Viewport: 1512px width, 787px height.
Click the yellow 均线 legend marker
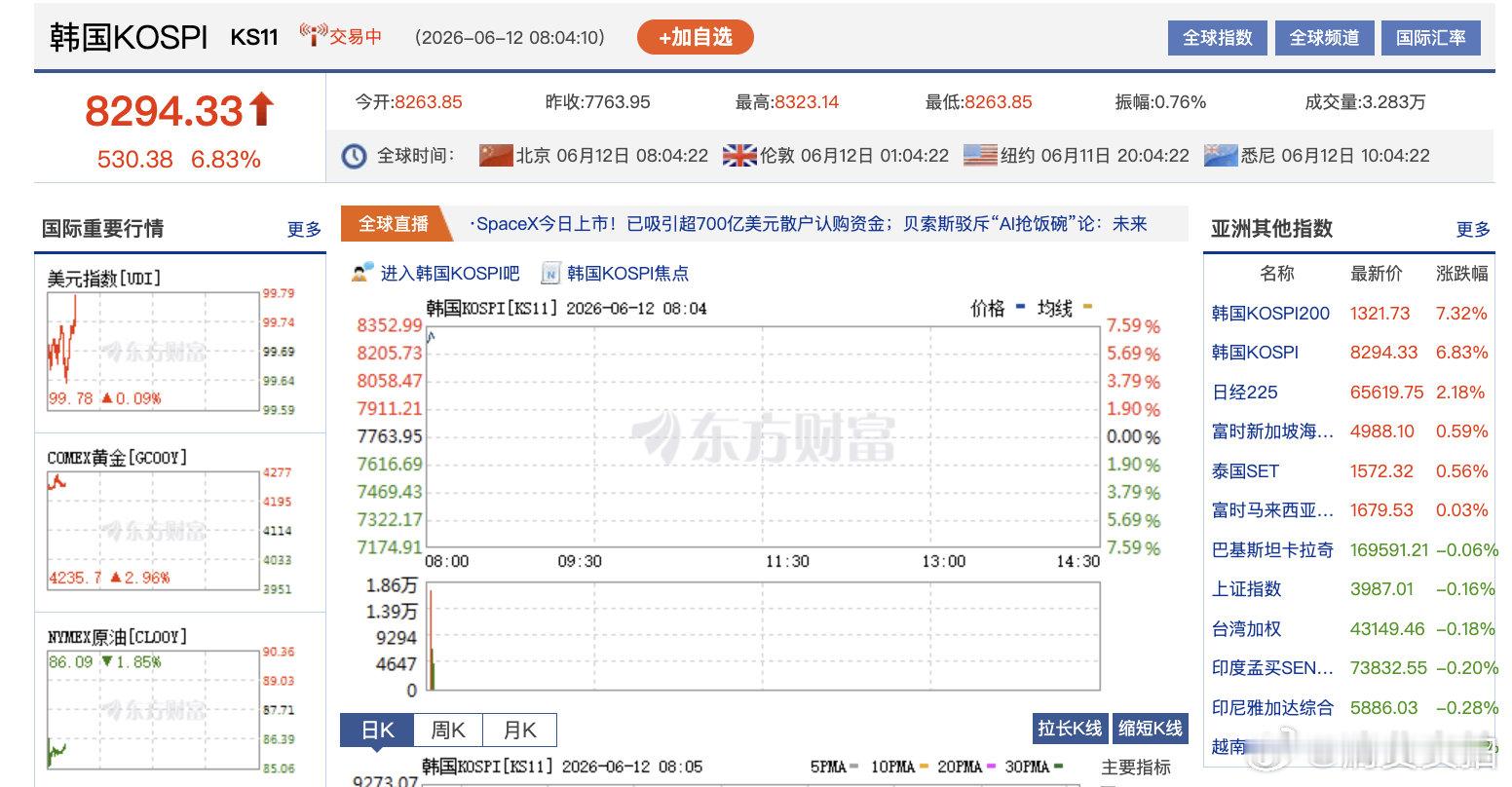[1087, 307]
